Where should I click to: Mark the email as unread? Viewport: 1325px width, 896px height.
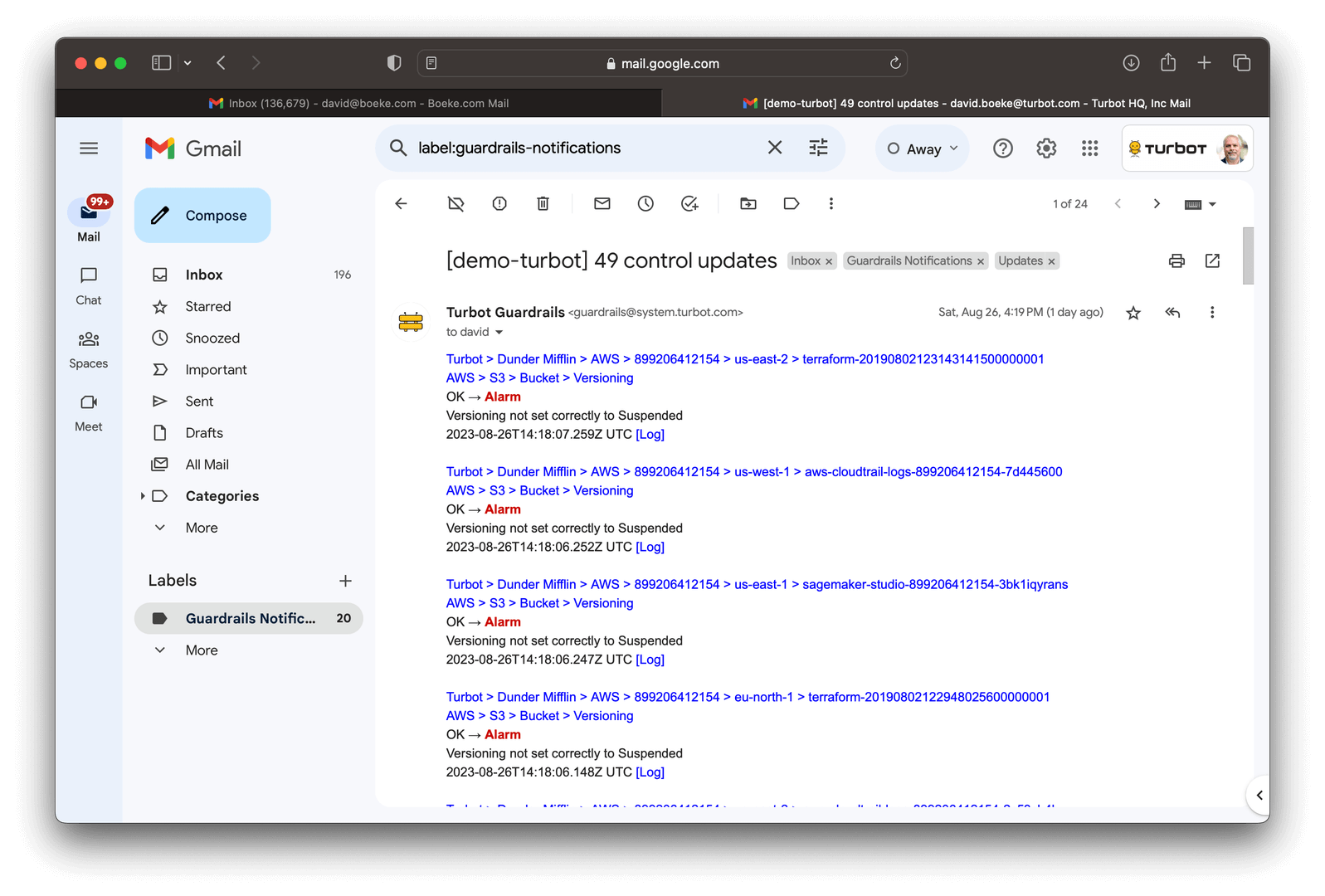pos(602,204)
